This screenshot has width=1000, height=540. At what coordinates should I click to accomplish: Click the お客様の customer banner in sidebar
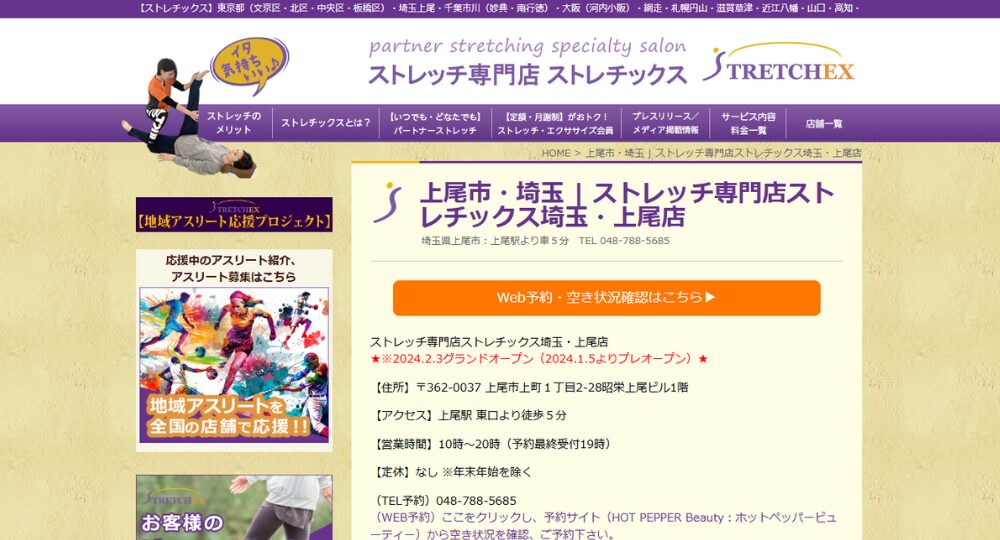(234, 507)
